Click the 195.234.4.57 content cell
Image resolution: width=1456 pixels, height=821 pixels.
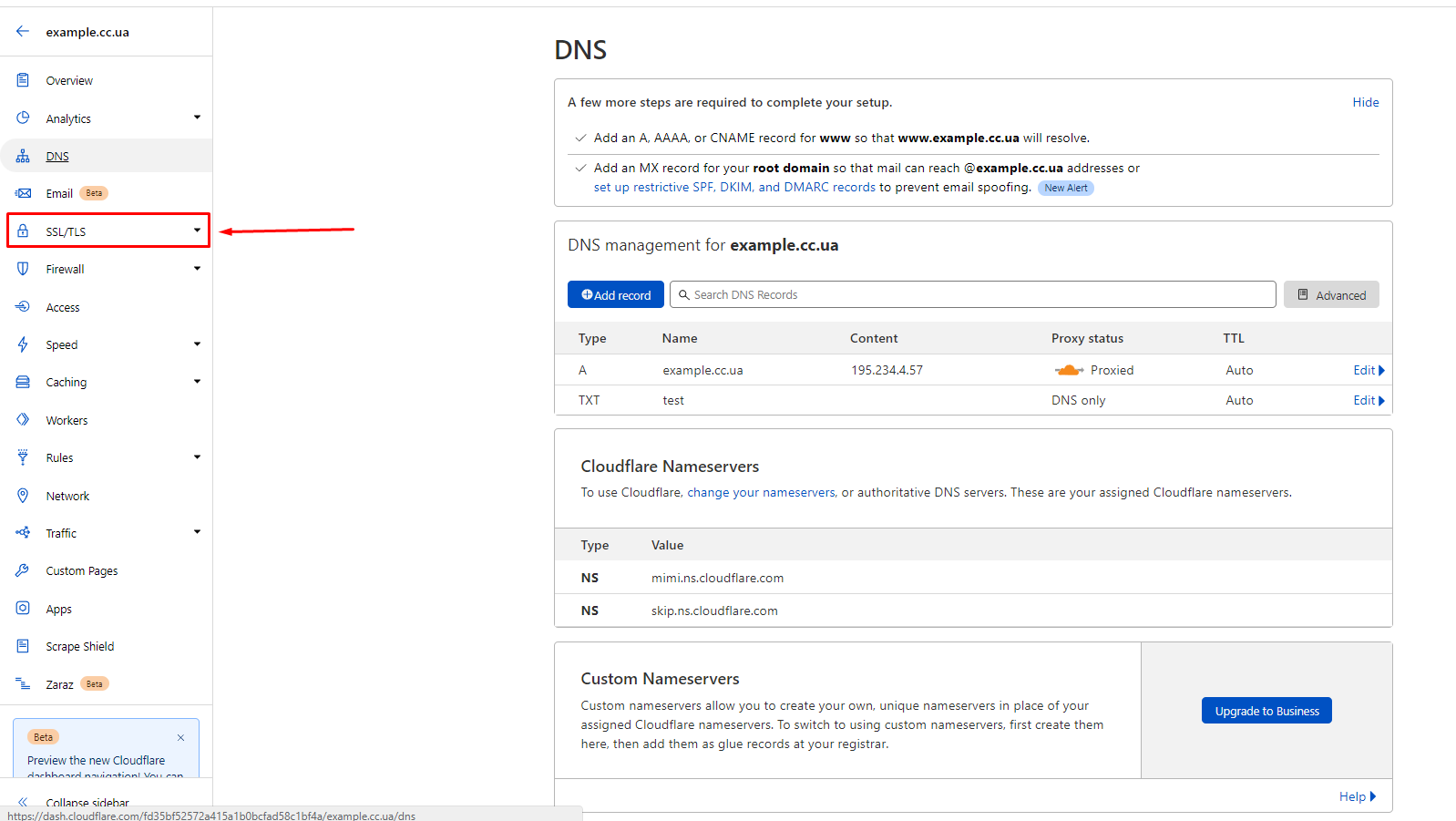point(887,370)
